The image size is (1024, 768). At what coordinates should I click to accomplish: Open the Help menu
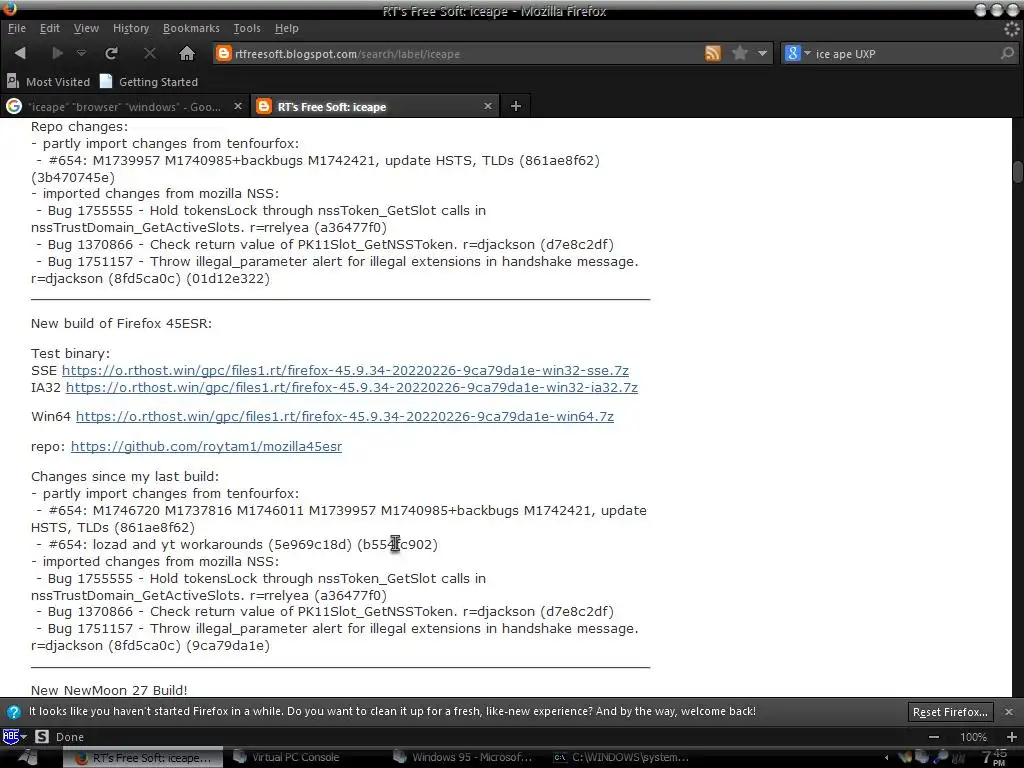286,28
